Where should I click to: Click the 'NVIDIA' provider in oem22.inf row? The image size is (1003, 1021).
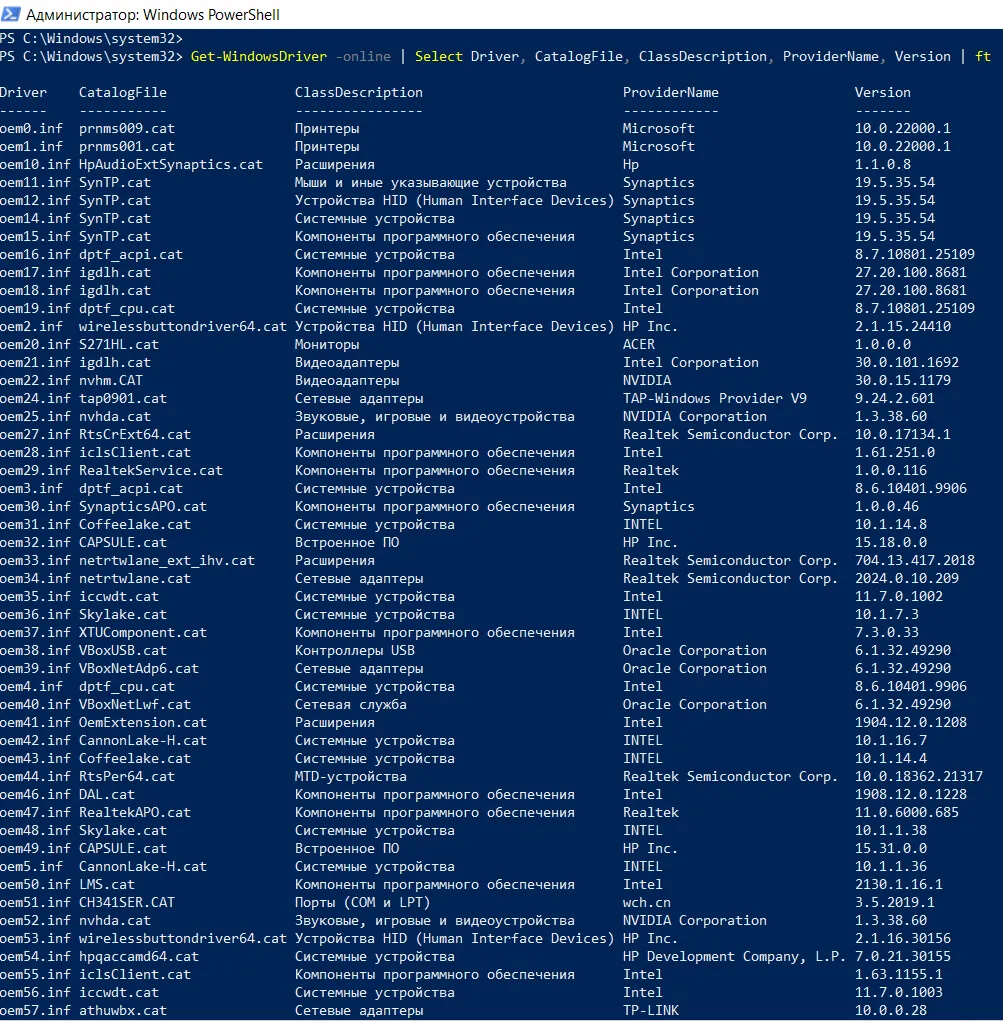pyautogui.click(x=647, y=380)
